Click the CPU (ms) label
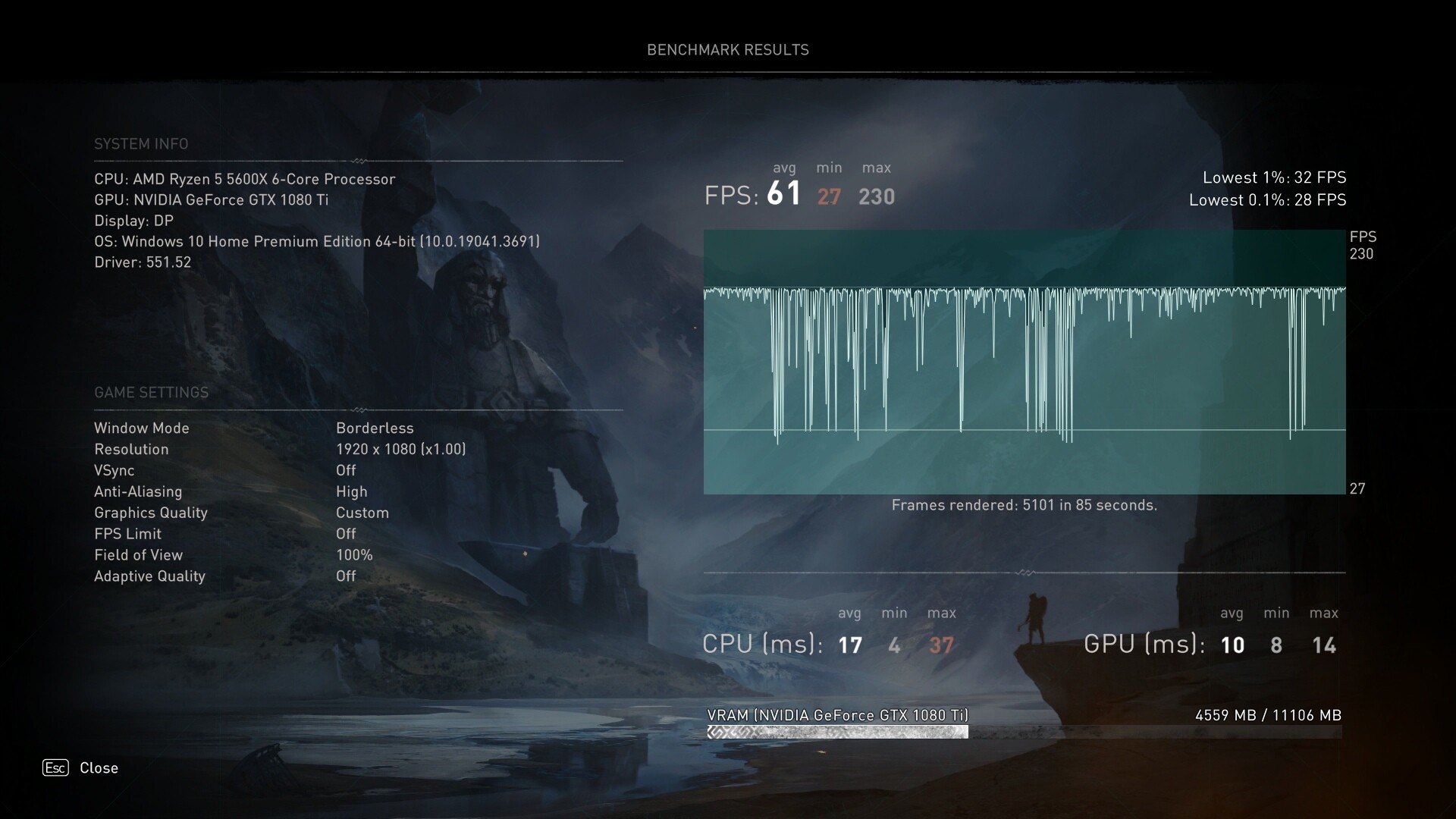The height and width of the screenshot is (819, 1456). click(x=762, y=644)
